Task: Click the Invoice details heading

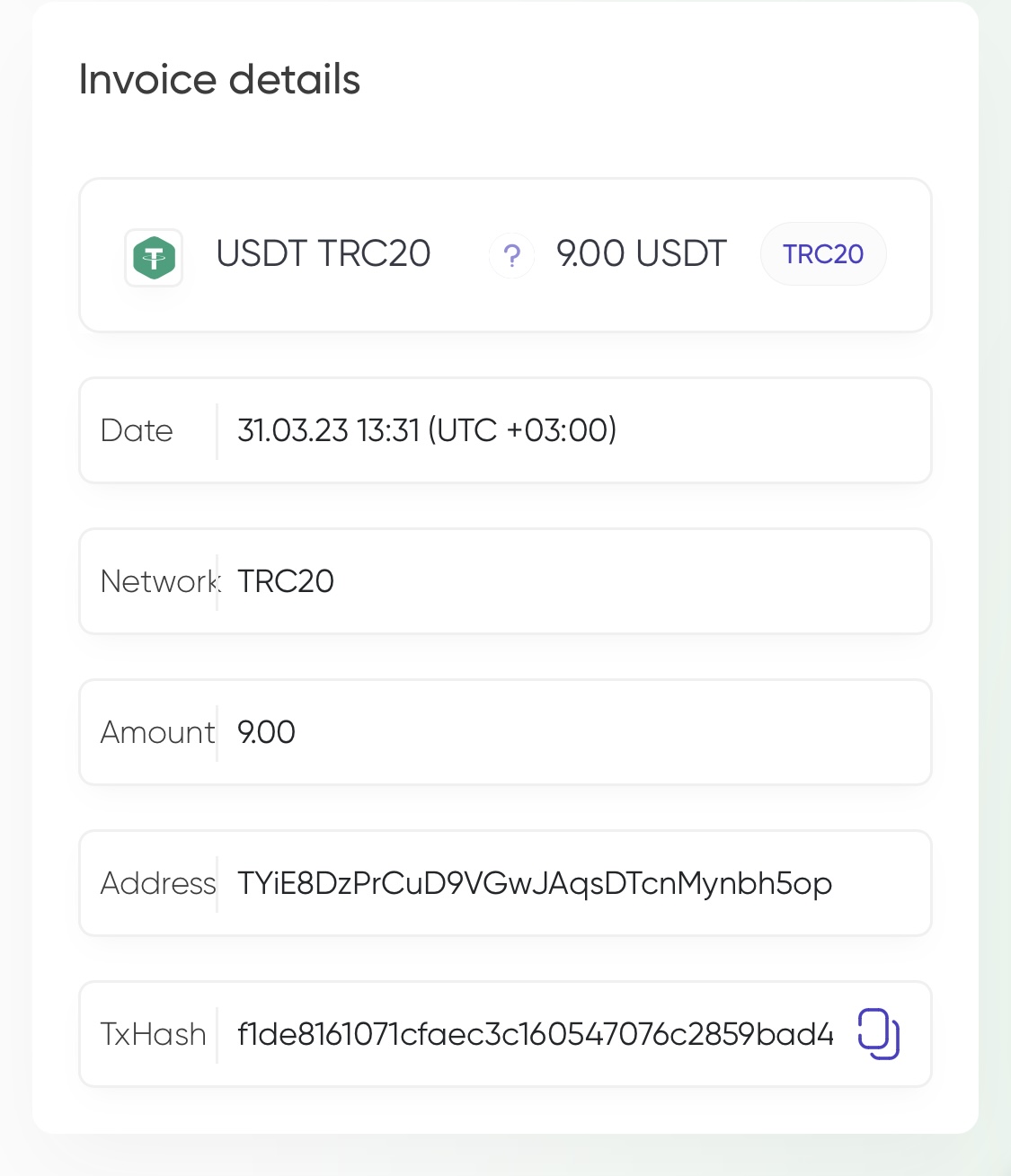Action: (219, 79)
